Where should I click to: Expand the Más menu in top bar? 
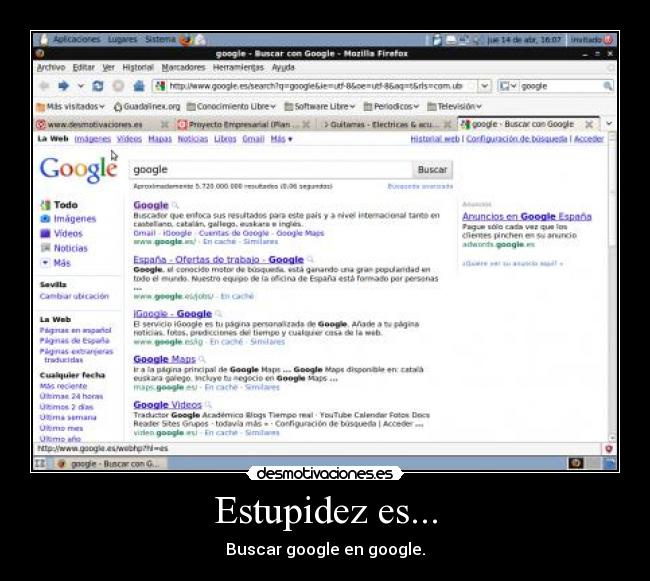tap(281, 139)
